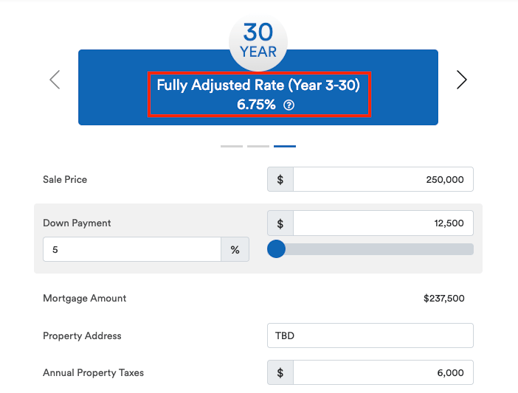The height and width of the screenshot is (393, 518).
Task: Select the first carousel page indicator
Action: (x=232, y=146)
